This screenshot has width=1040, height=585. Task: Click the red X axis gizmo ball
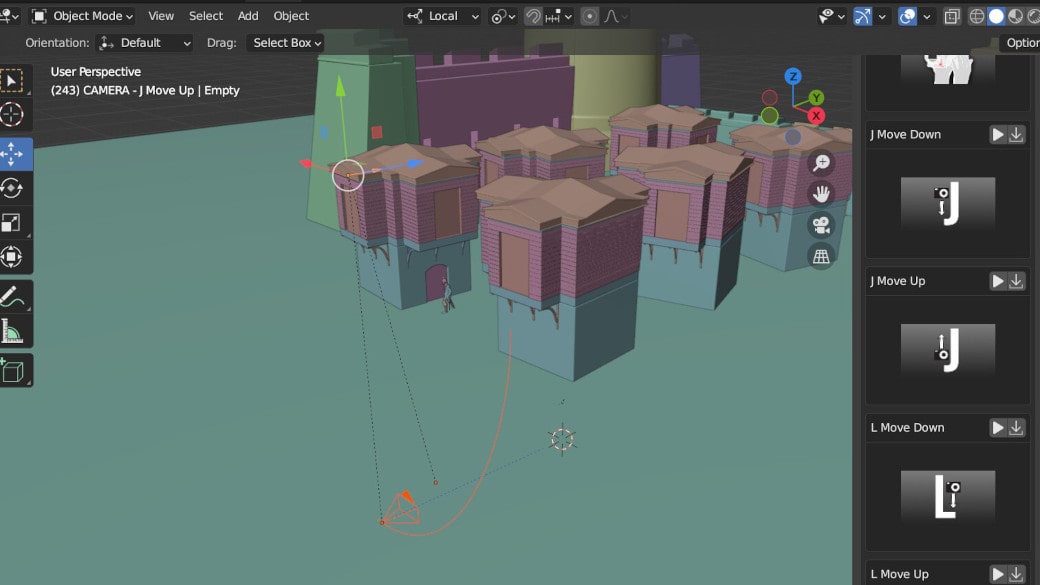coord(816,116)
